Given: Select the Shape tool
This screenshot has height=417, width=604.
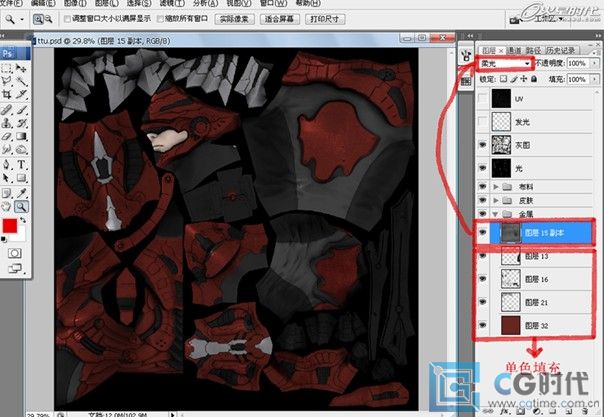Looking at the screenshot, I should [21, 178].
